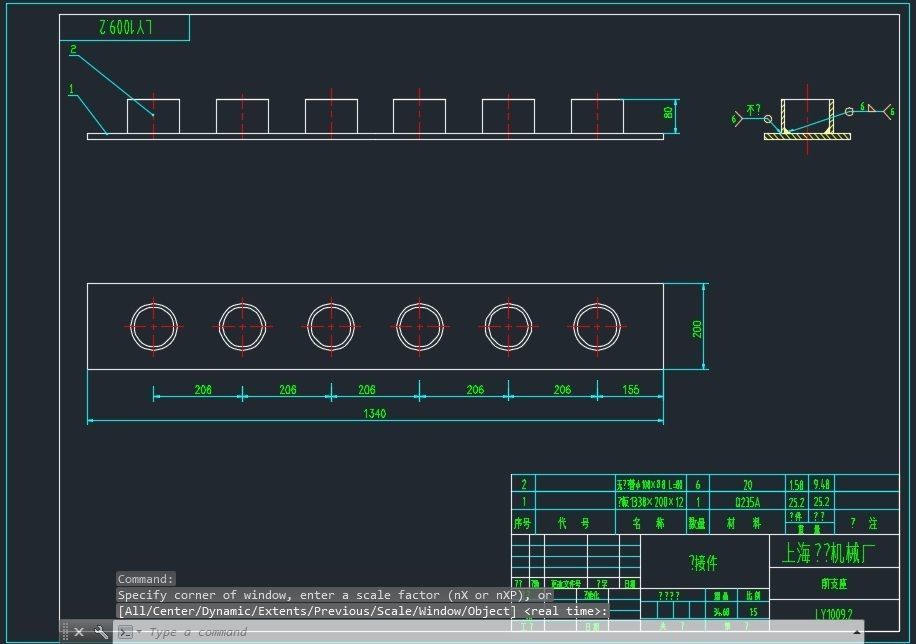Image resolution: width=916 pixels, height=644 pixels.
Task: Select the part callout number 2
Action: point(73,49)
